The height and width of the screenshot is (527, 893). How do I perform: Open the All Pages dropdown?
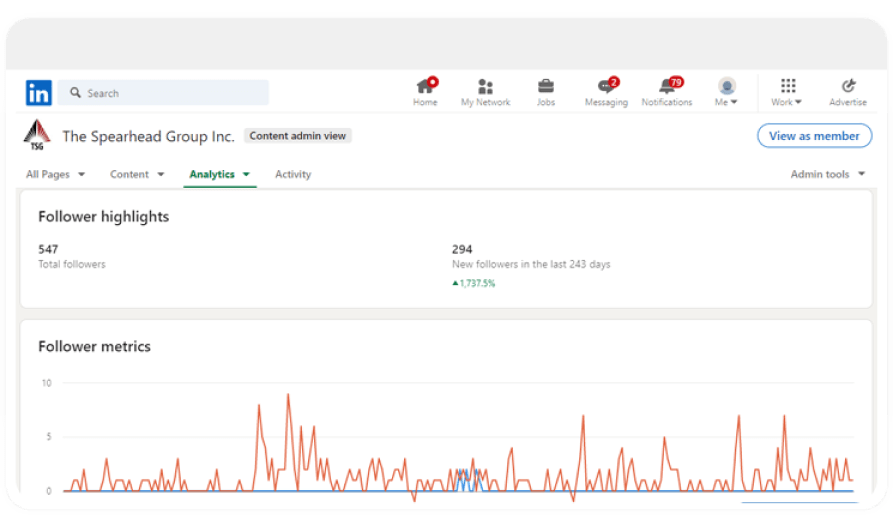(x=55, y=174)
